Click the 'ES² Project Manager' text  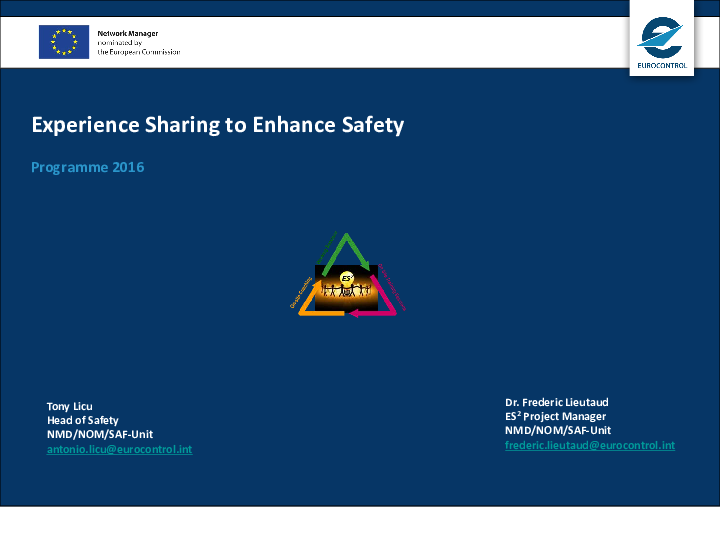tap(555, 416)
